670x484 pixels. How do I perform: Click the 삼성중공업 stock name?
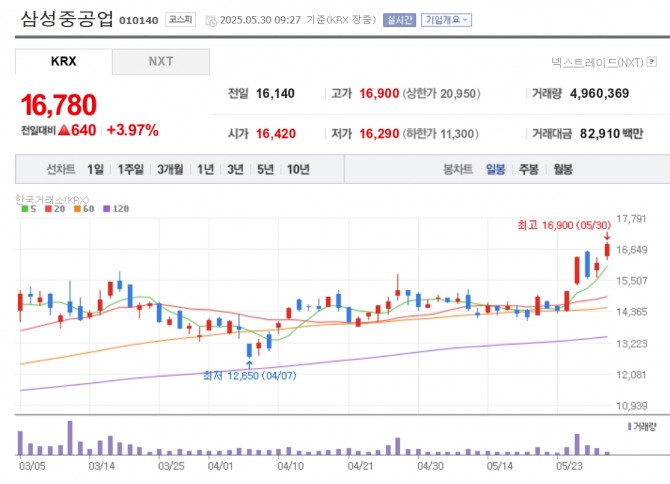[67, 18]
